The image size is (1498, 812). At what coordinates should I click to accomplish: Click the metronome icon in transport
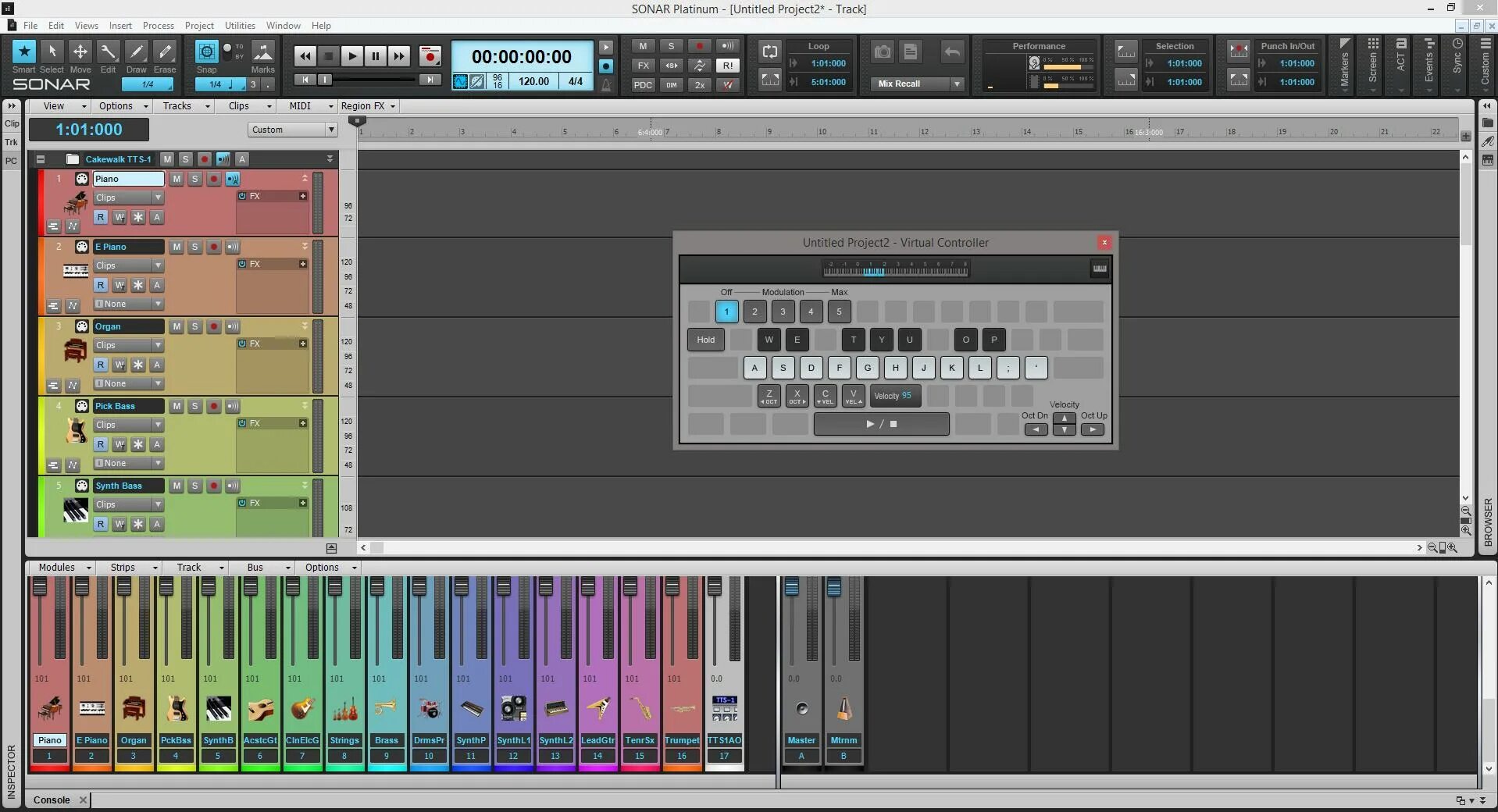(606, 84)
